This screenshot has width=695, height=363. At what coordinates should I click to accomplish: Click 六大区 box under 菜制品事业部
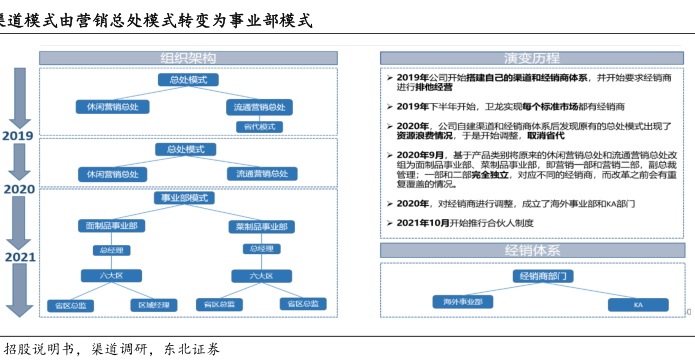(262, 276)
